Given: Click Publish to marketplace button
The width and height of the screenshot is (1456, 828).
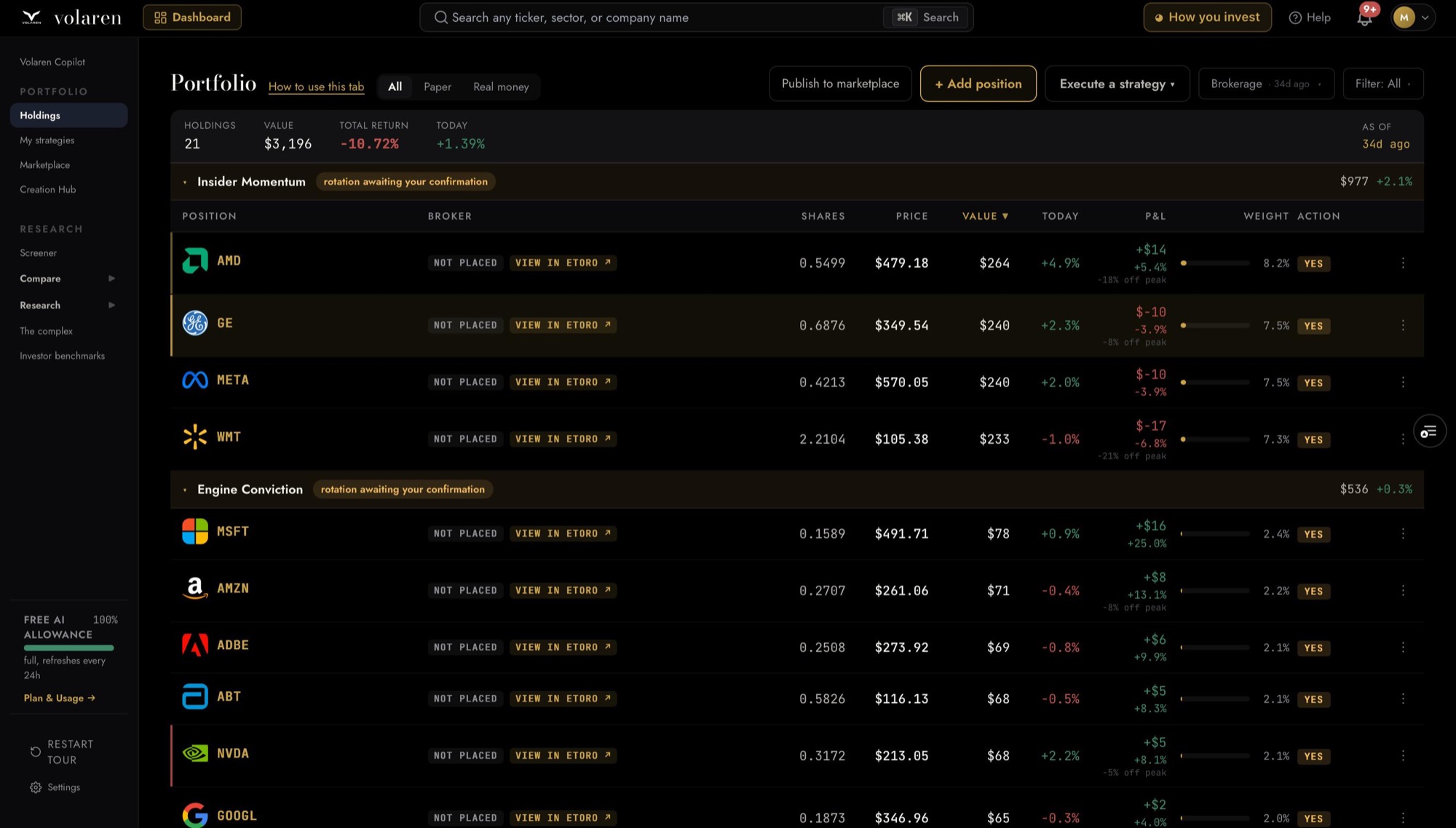Looking at the screenshot, I should [x=840, y=84].
